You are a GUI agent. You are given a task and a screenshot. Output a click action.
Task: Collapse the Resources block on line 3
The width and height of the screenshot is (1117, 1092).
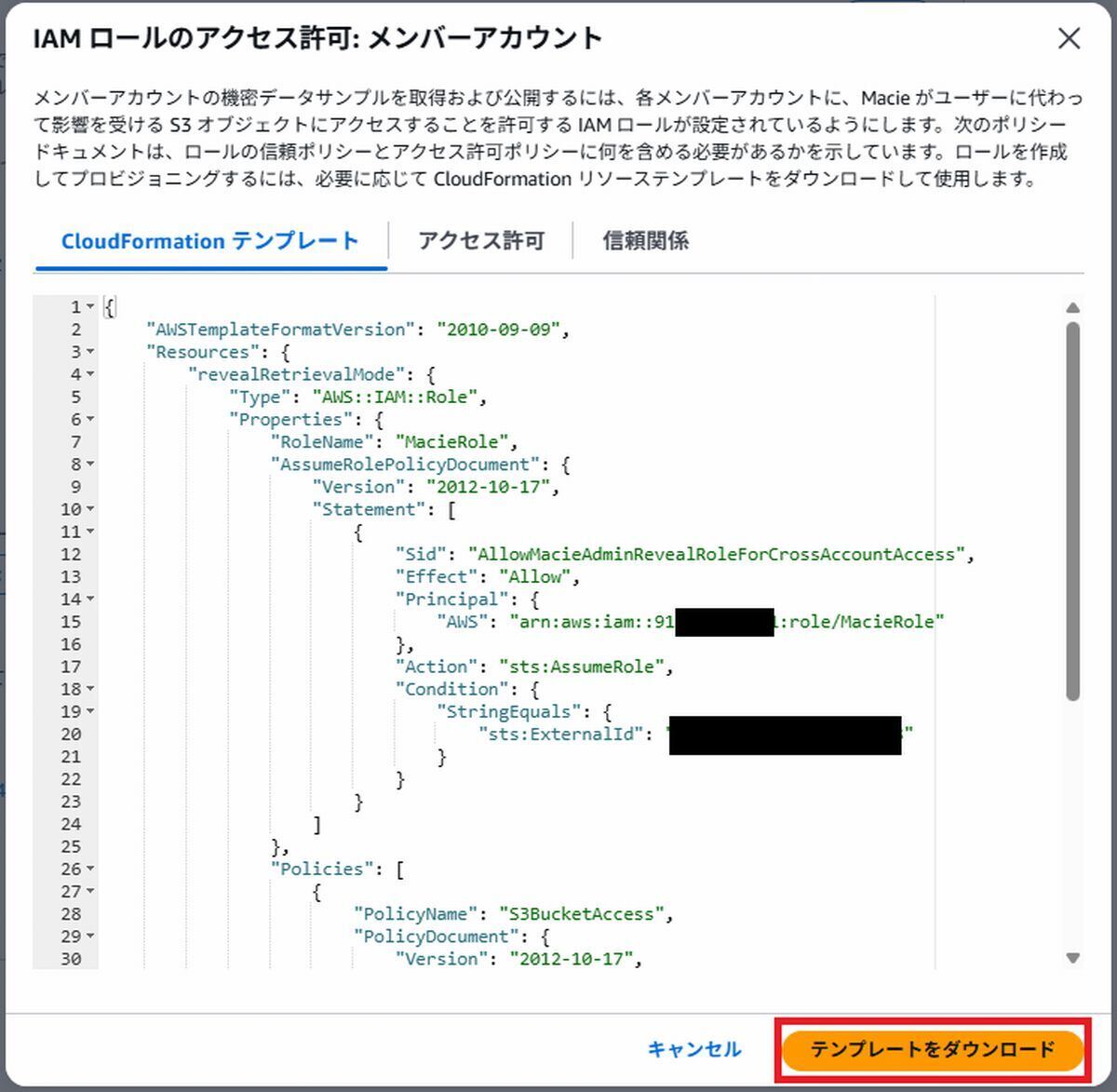point(90,352)
